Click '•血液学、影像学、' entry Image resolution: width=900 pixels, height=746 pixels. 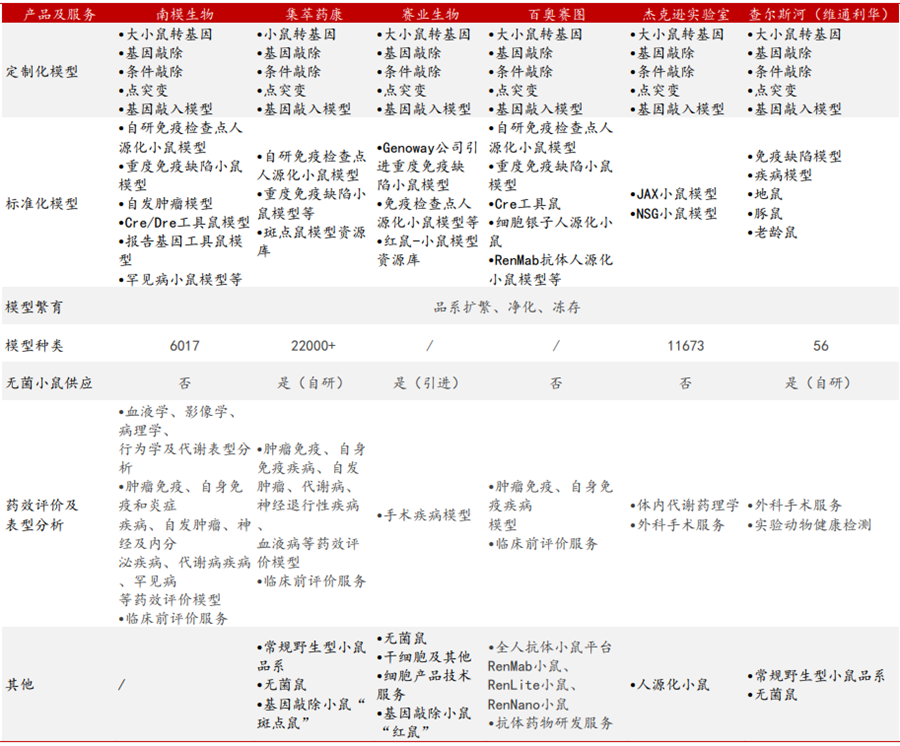pyautogui.click(x=177, y=411)
